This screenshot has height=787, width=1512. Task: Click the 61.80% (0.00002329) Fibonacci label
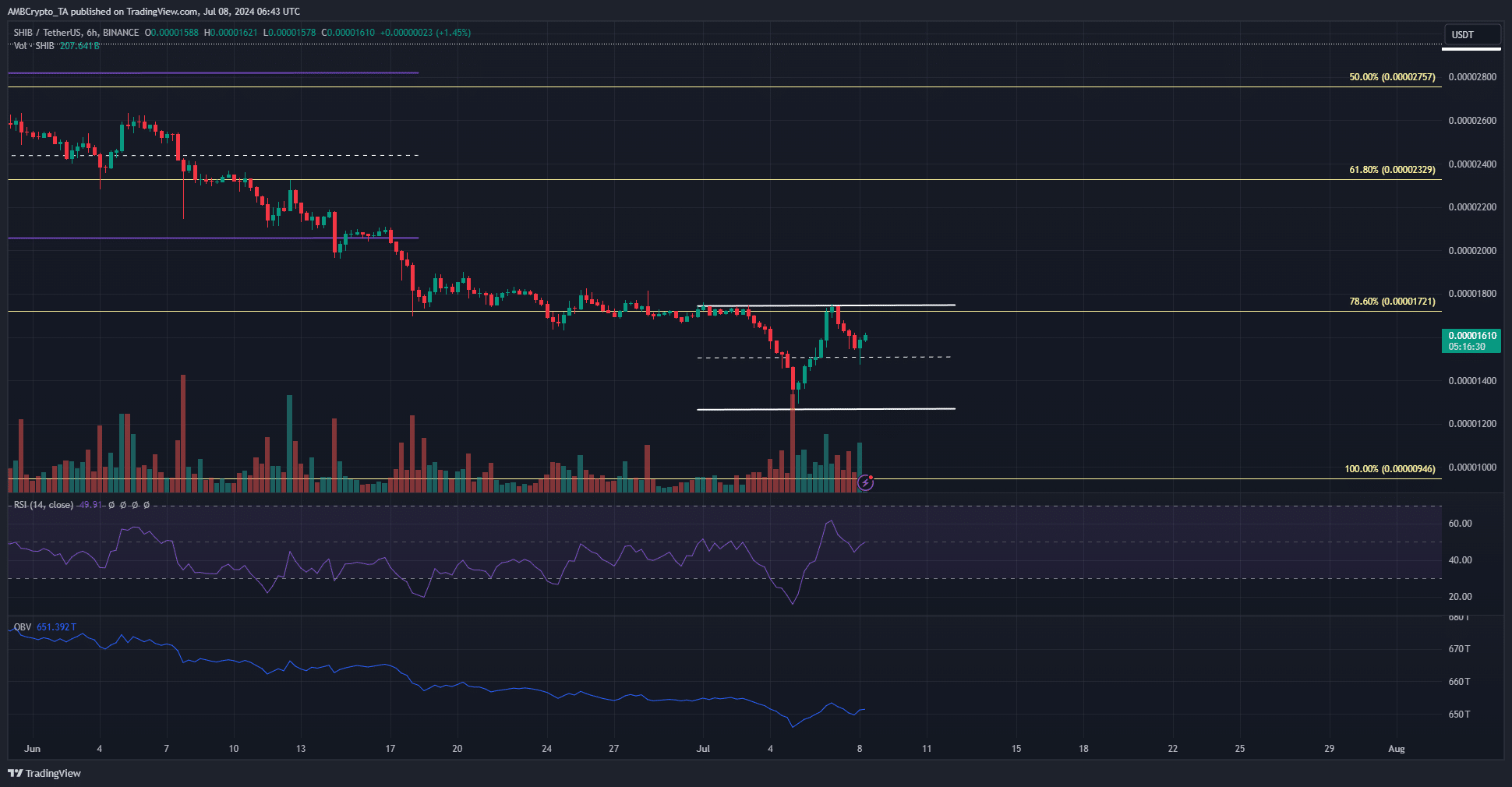click(x=1392, y=170)
